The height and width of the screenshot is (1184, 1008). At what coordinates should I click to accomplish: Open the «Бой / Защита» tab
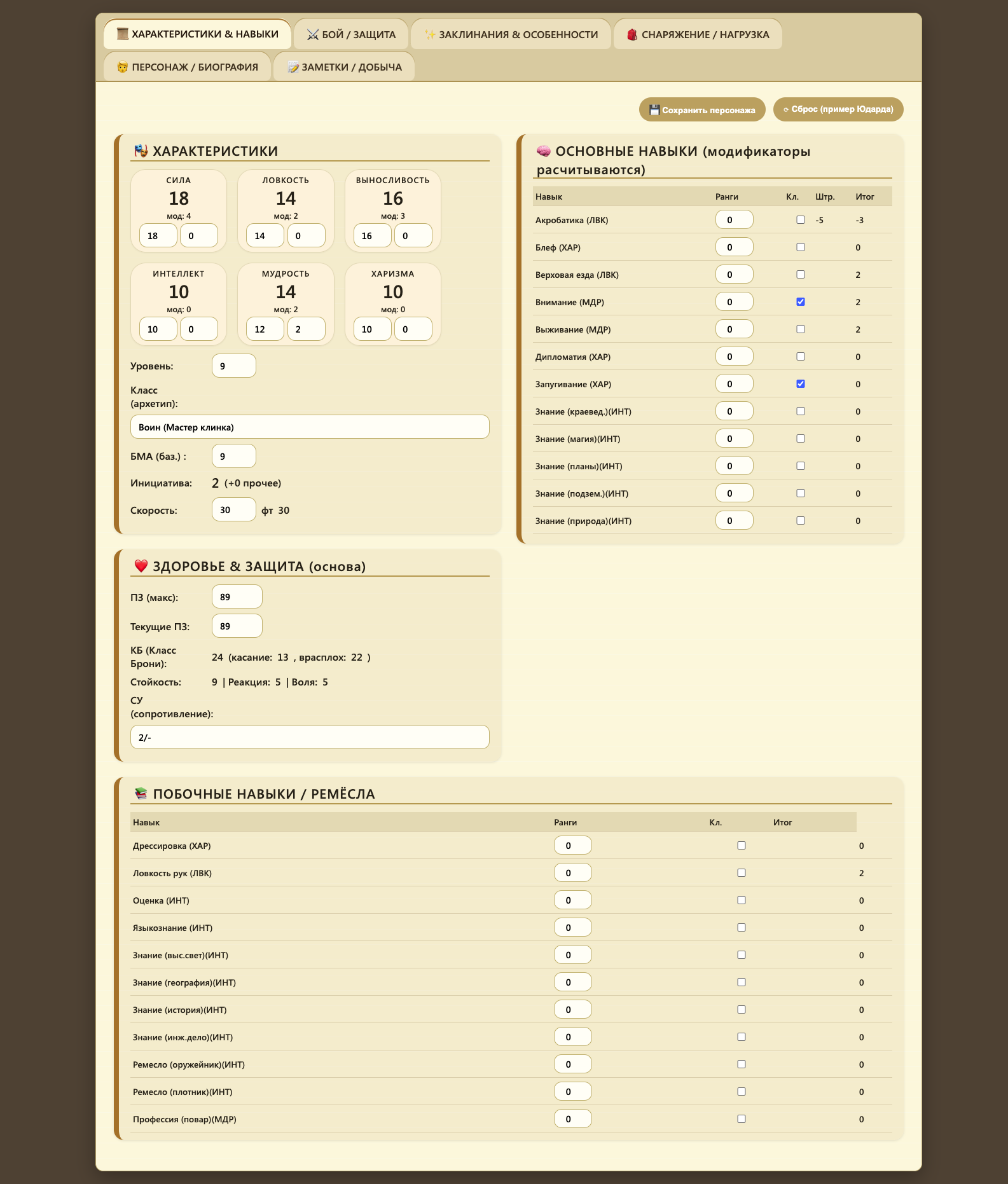click(351, 34)
